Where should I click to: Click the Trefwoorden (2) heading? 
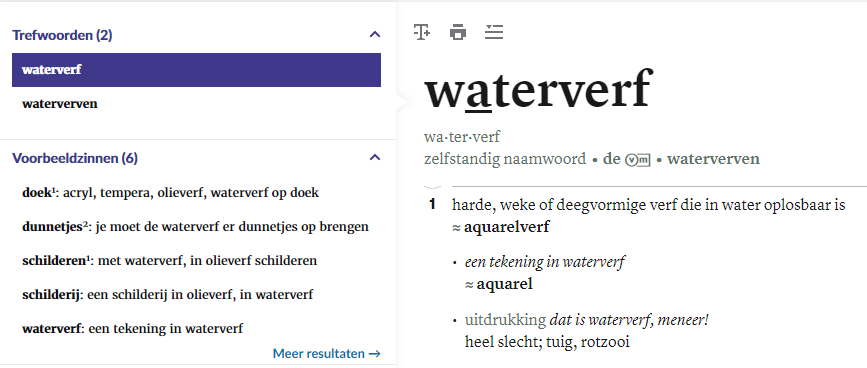click(62, 35)
